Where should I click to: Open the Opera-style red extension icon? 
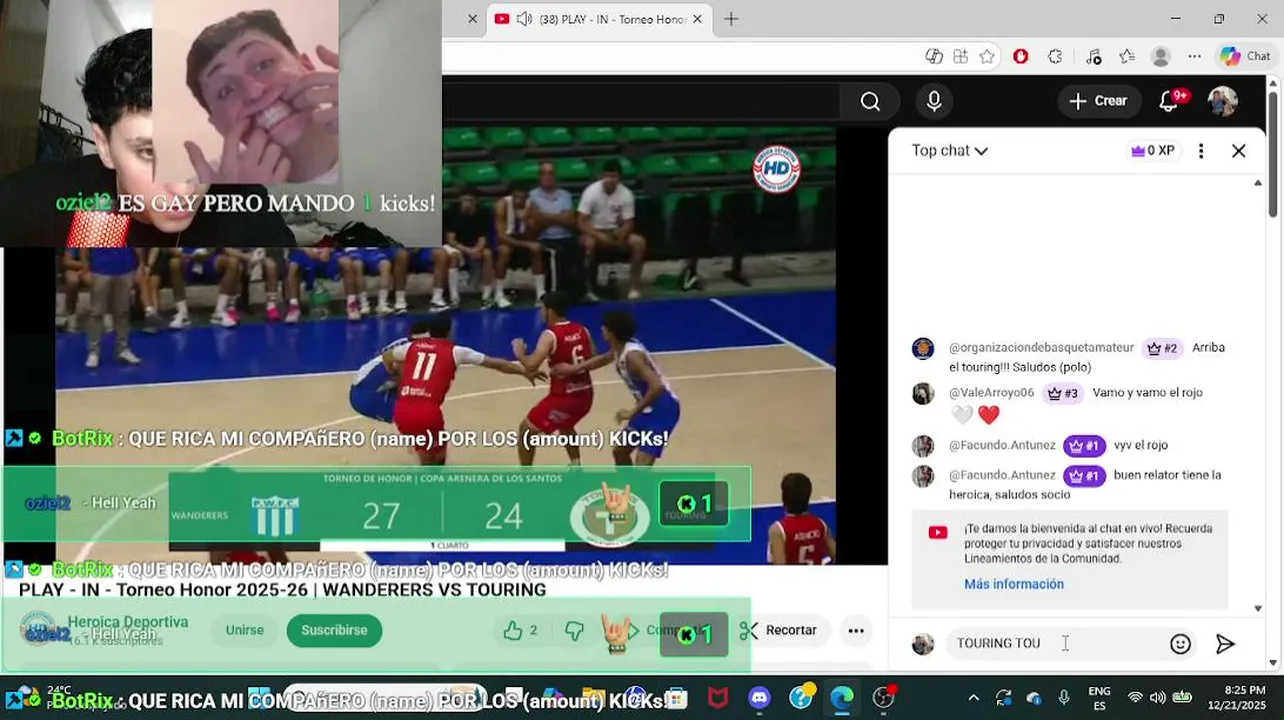1020,57
